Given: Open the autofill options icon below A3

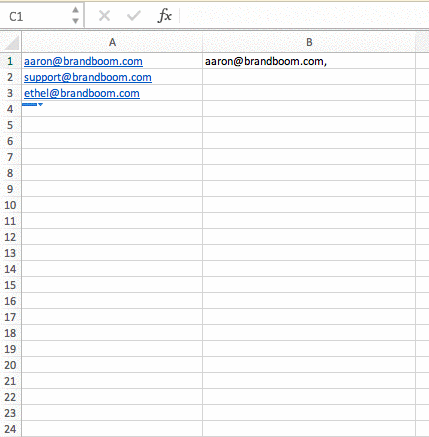Looking at the screenshot, I should click(33, 105).
